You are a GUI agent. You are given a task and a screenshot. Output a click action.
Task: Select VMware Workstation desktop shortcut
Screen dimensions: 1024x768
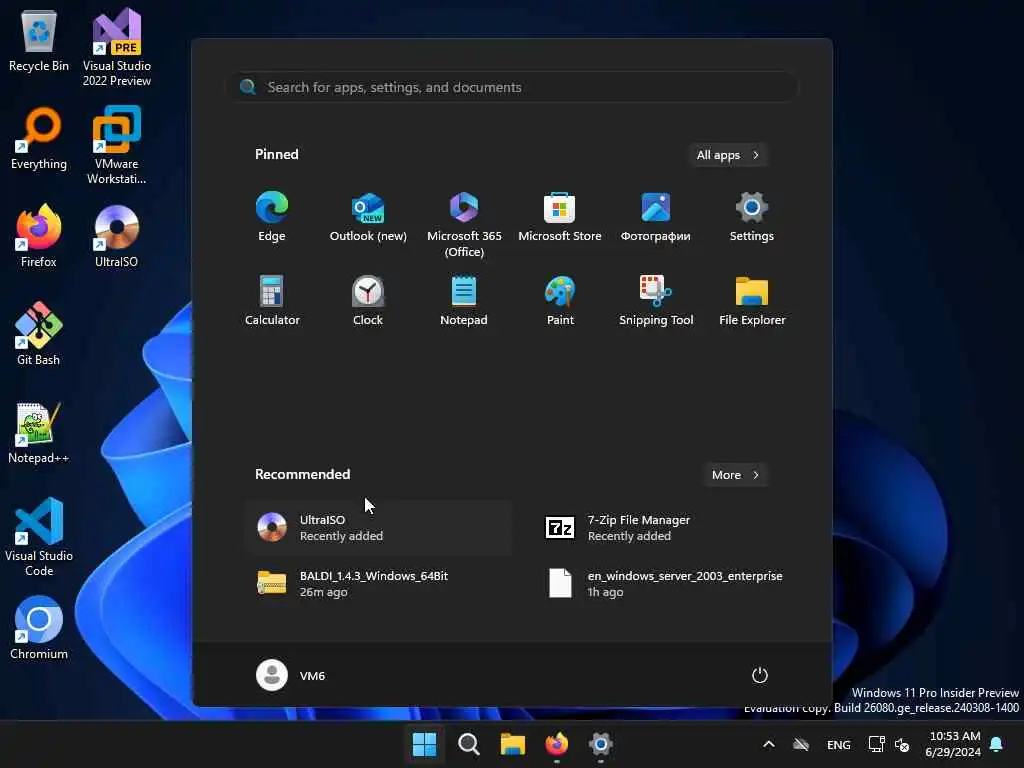(117, 145)
